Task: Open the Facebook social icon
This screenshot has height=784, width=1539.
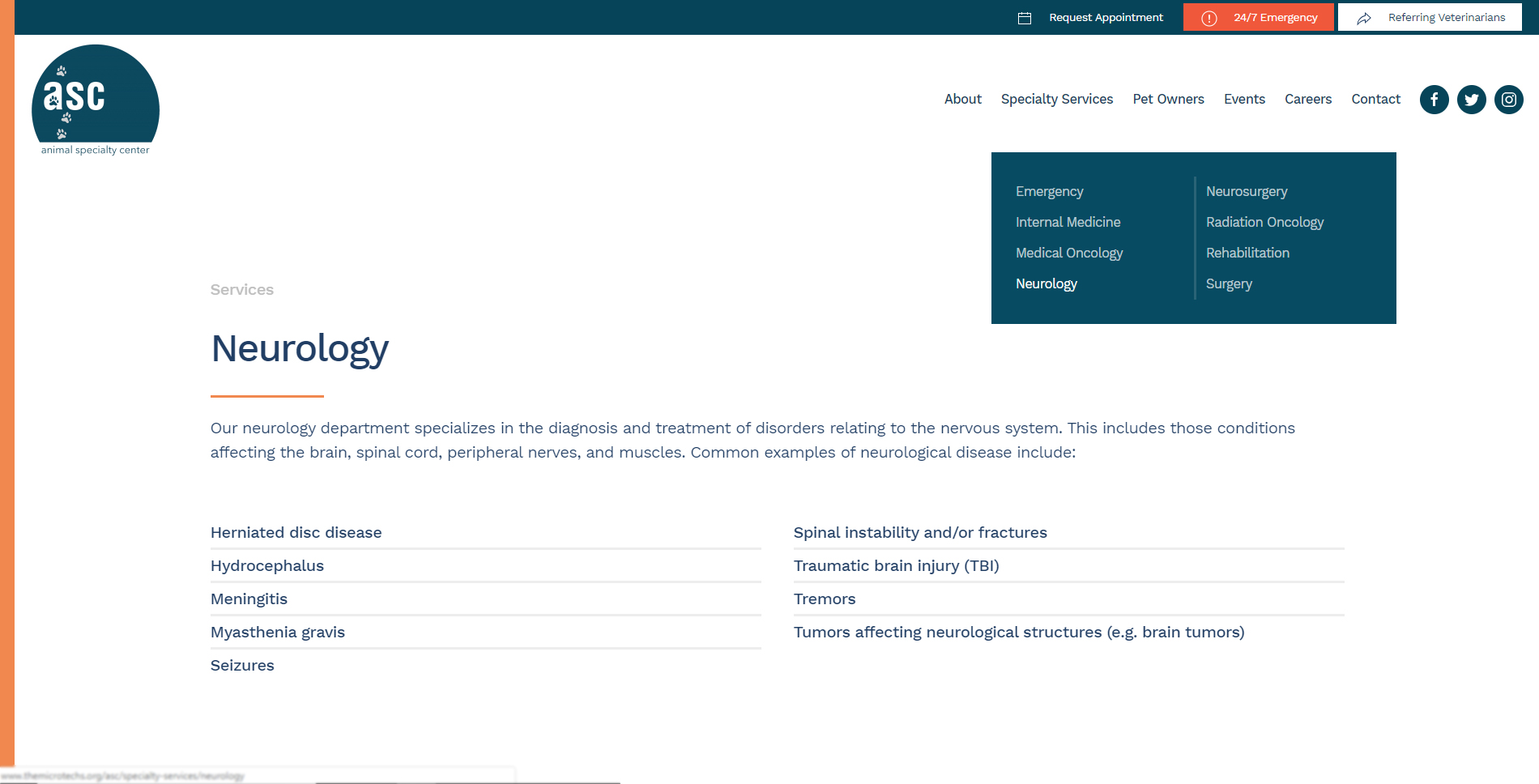Action: coord(1434,100)
